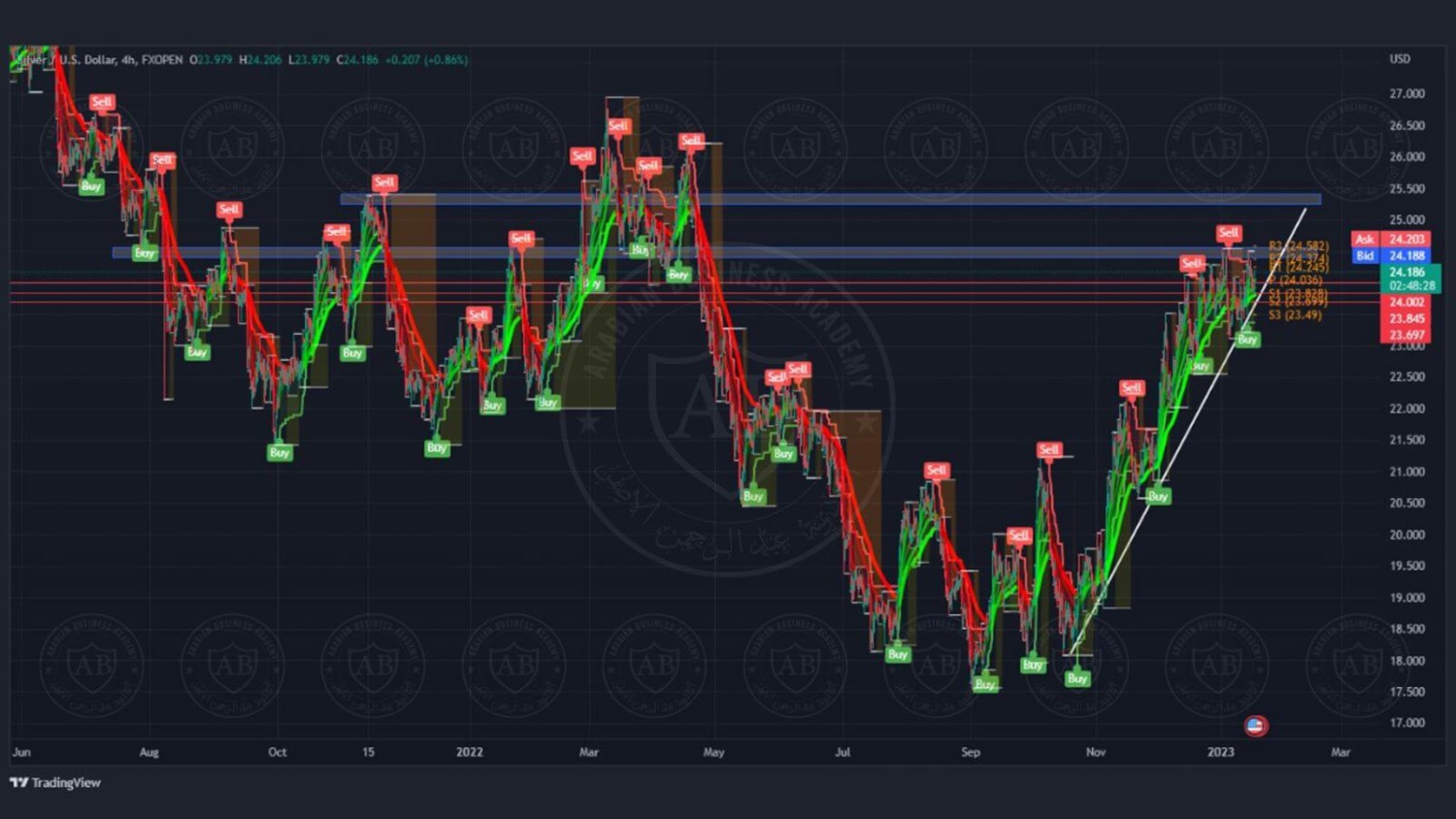Click 25.500 on the price axis
Image resolution: width=1456 pixels, height=819 pixels.
pyautogui.click(x=1406, y=189)
